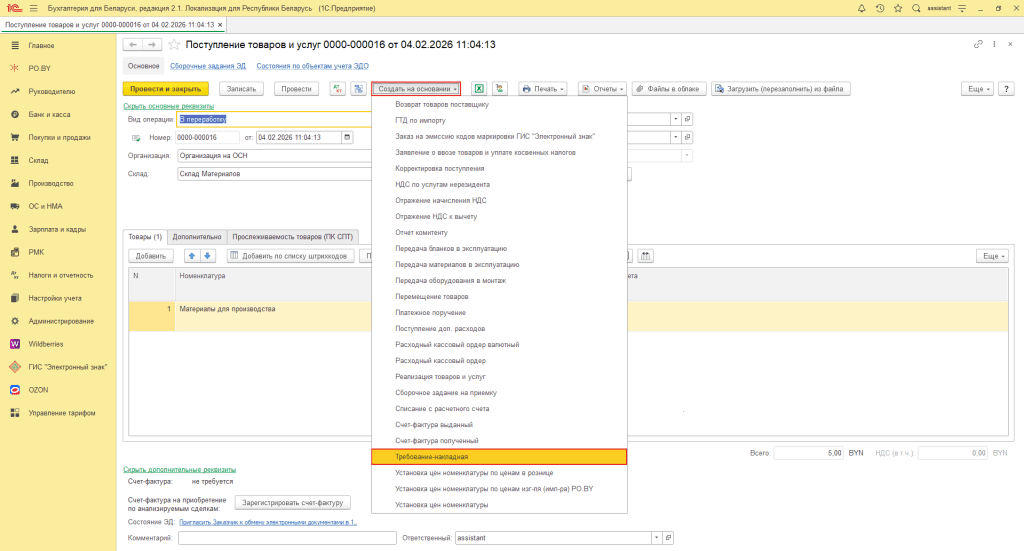Open notifications bell in the title bar
This screenshot has height=551, width=1024.
pyautogui.click(x=861, y=8)
